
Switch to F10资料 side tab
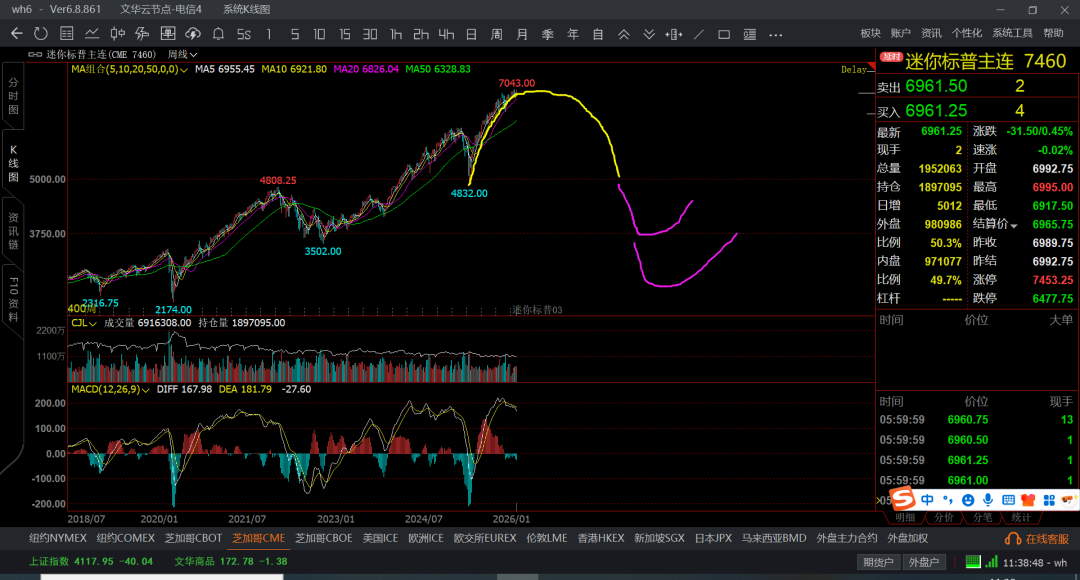13,299
